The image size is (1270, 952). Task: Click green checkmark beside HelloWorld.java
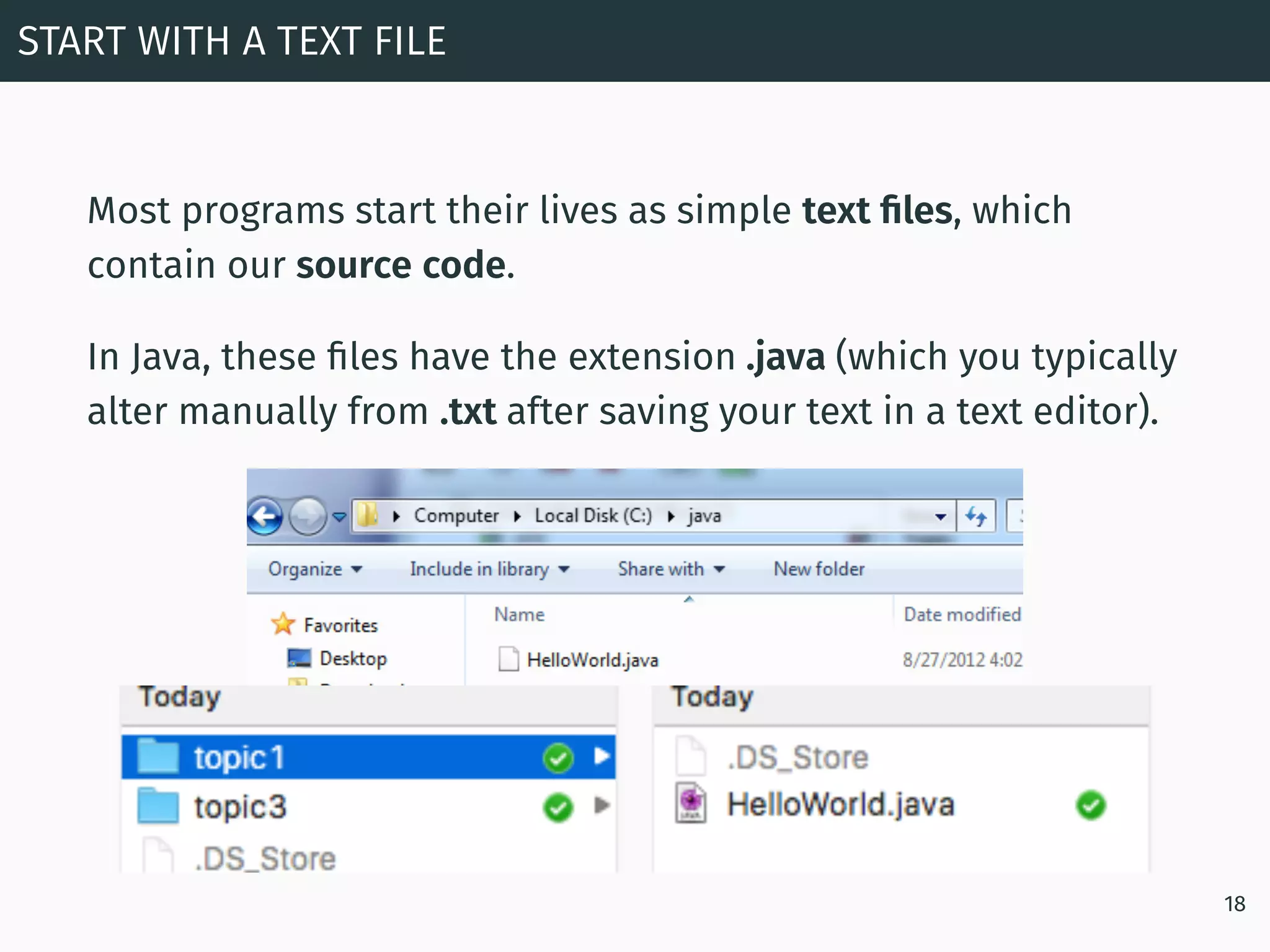(x=1091, y=804)
